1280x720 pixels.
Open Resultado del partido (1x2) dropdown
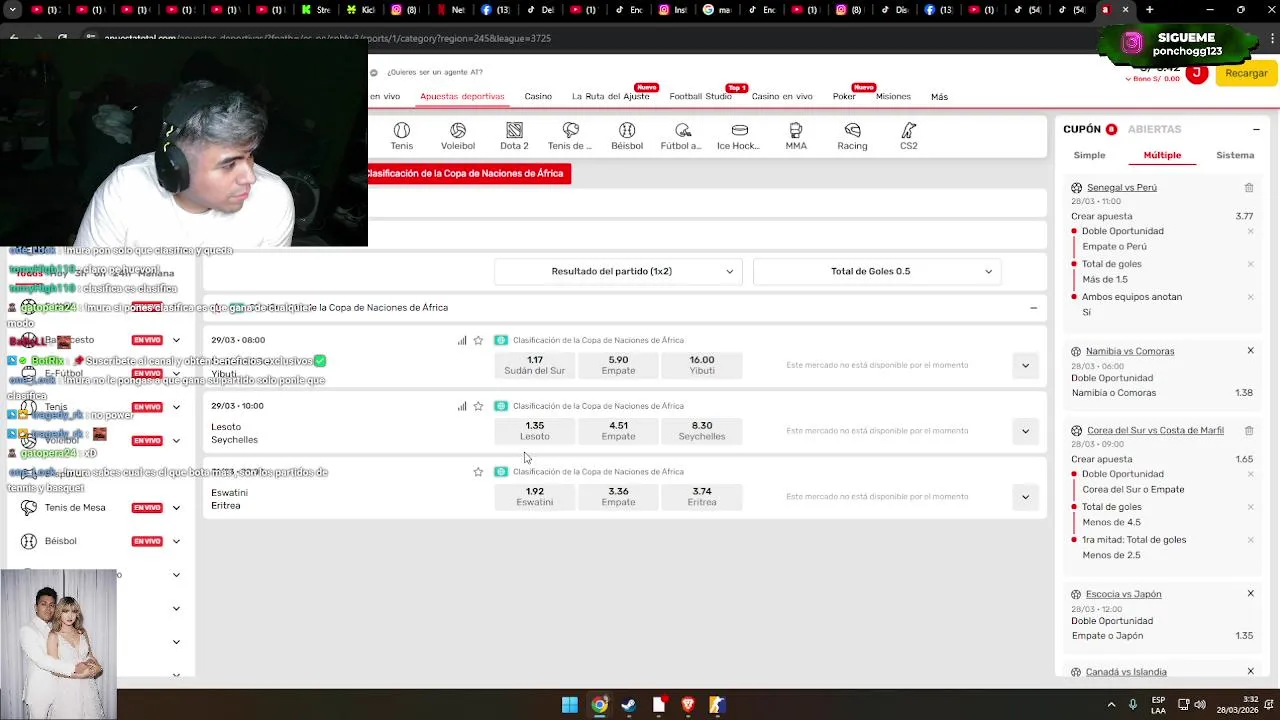pos(618,271)
